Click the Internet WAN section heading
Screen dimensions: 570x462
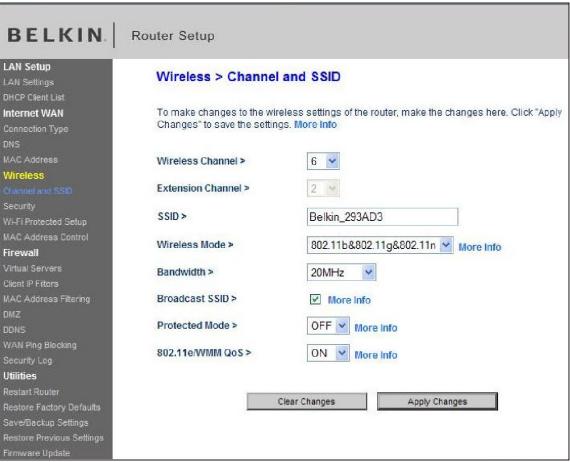(x=33, y=113)
